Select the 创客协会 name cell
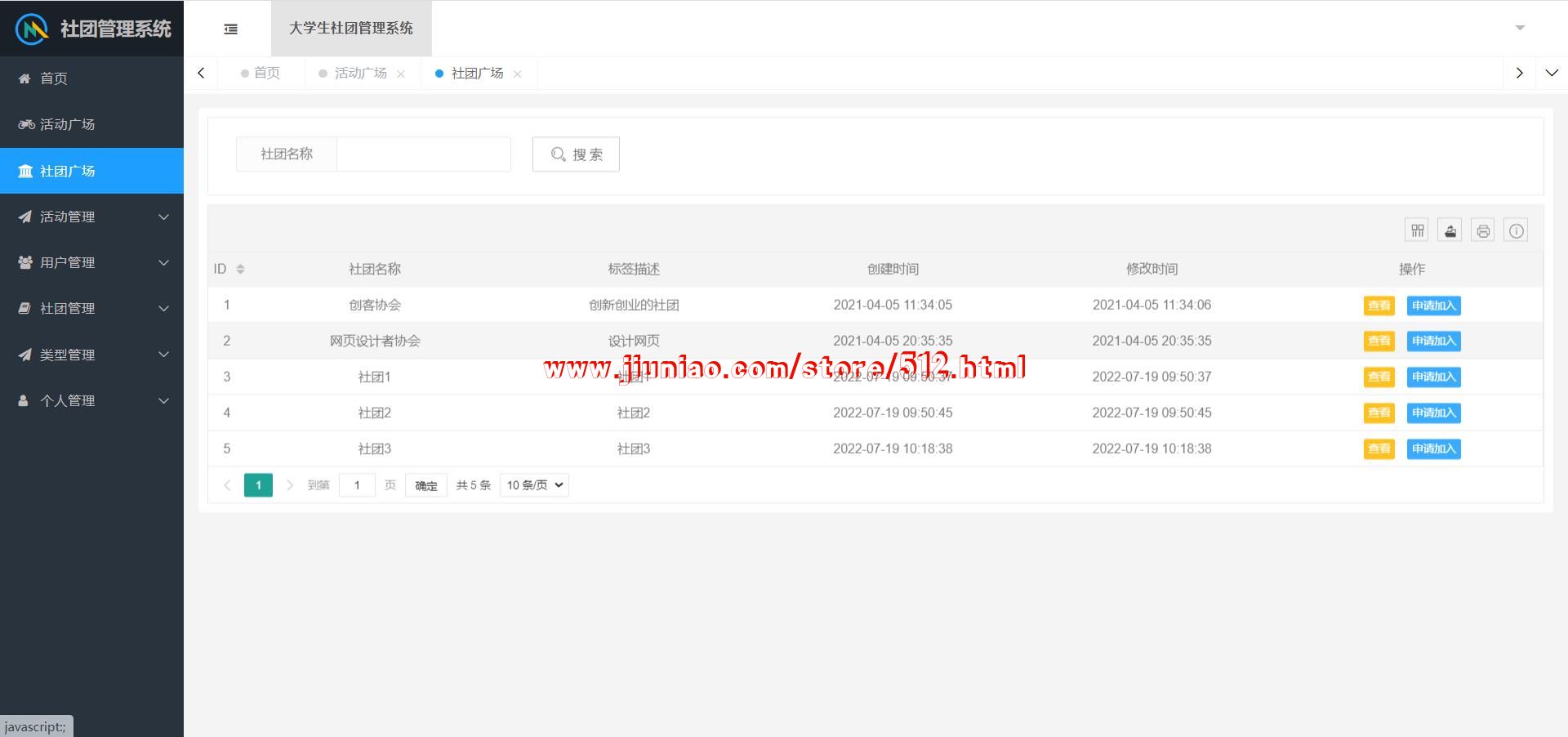 (x=375, y=305)
